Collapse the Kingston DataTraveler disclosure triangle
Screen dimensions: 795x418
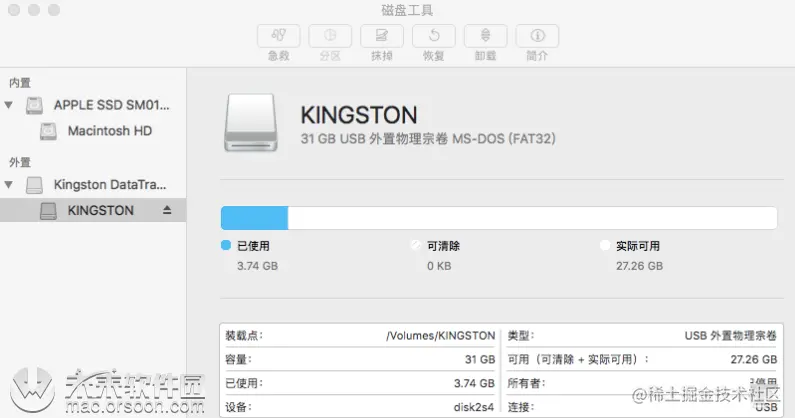click(9, 185)
